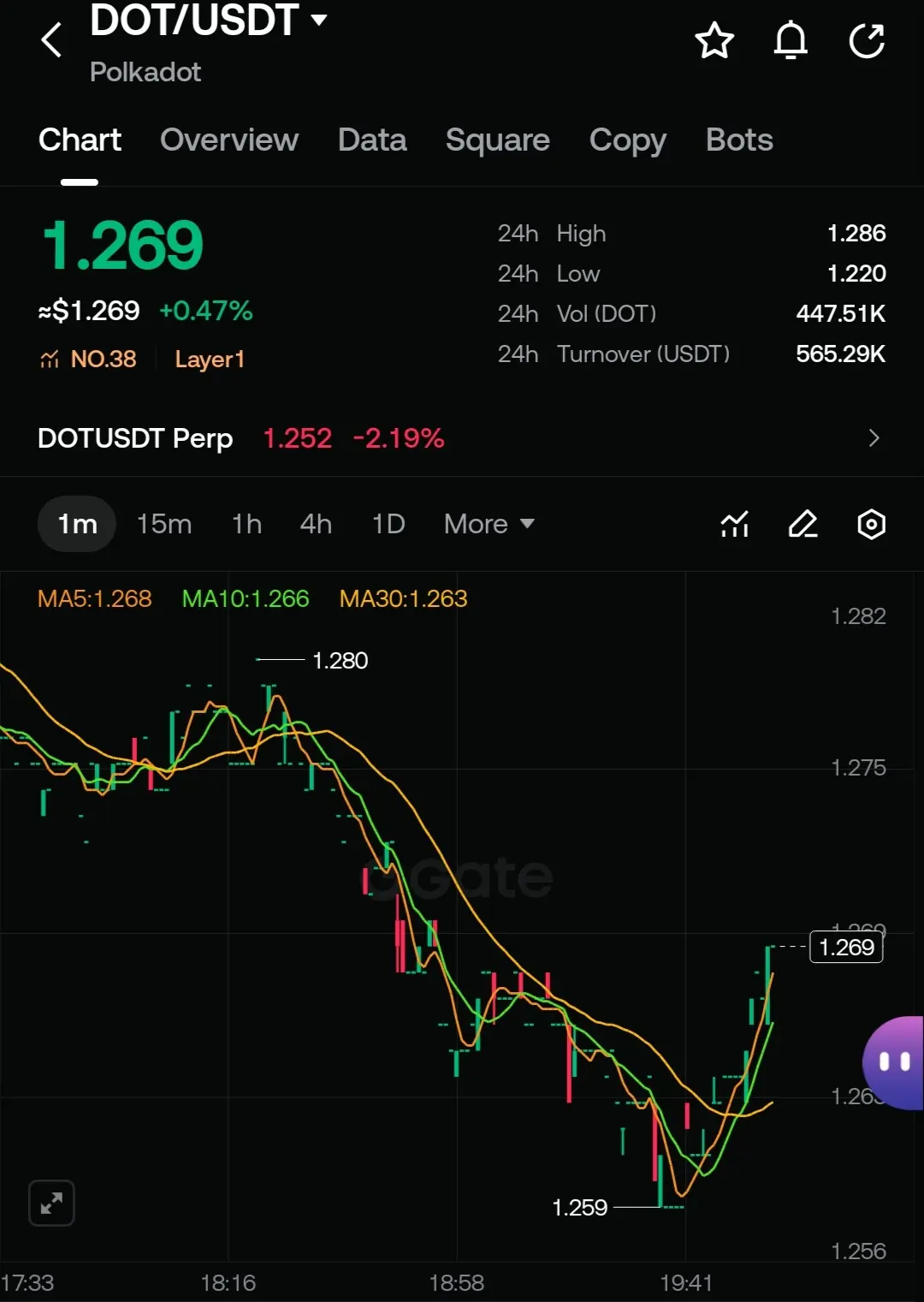Tap MA5:1.268 indicator label
Screen dimensions: 924x1302
pos(95,598)
